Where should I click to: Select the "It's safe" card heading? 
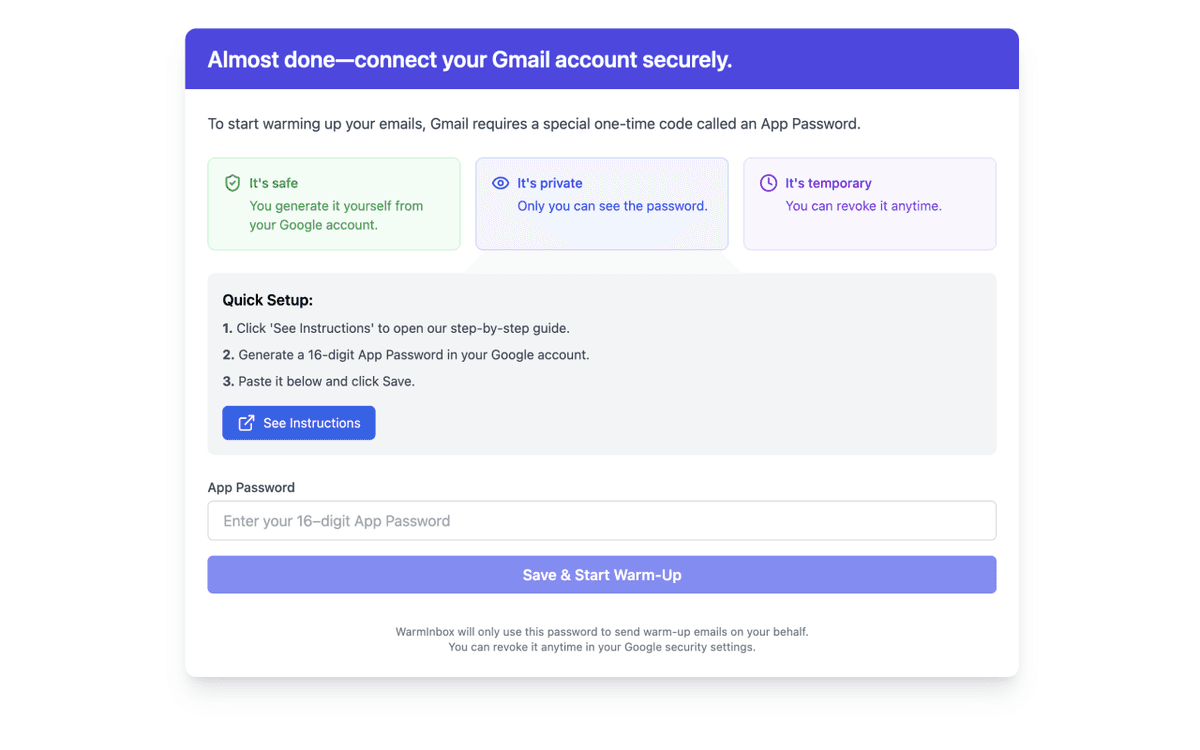point(273,183)
